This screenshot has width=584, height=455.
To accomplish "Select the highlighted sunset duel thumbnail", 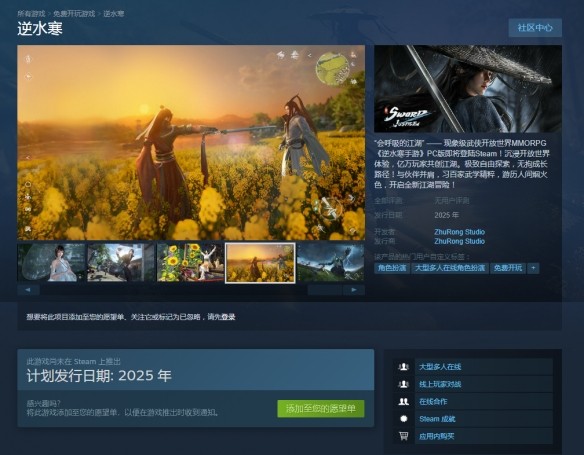I will click(260, 263).
